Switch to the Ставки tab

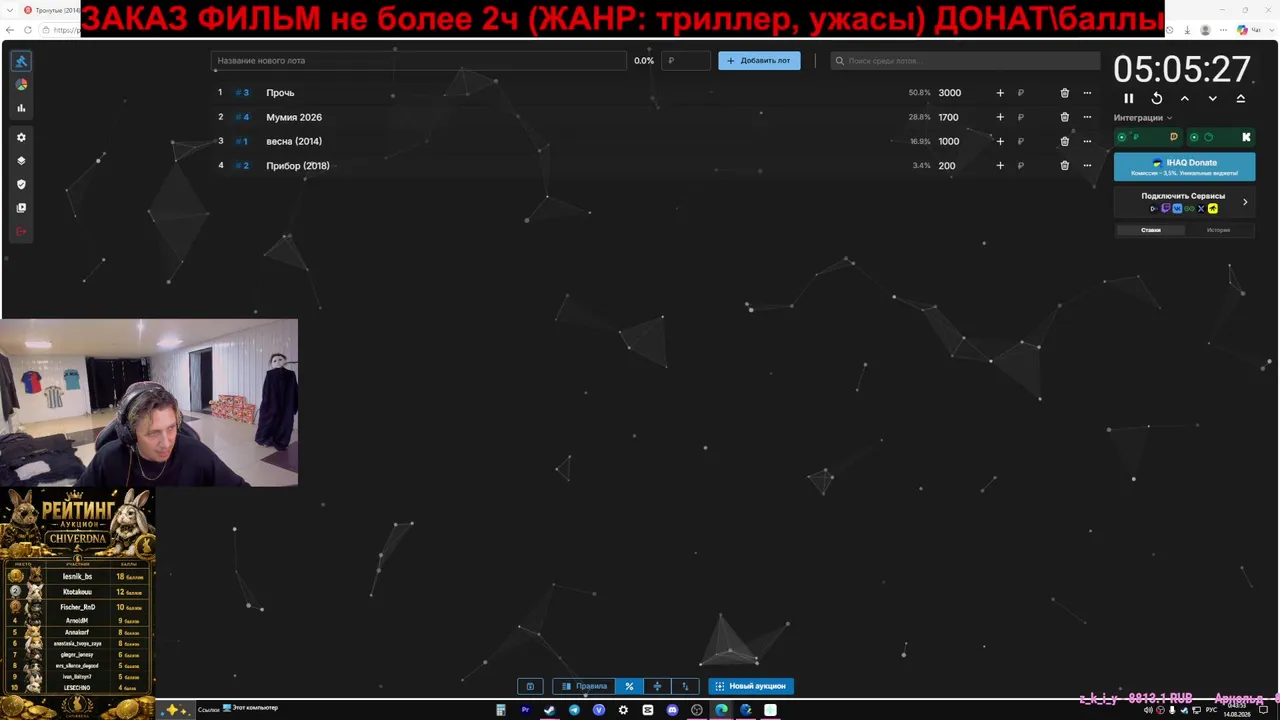point(1151,230)
